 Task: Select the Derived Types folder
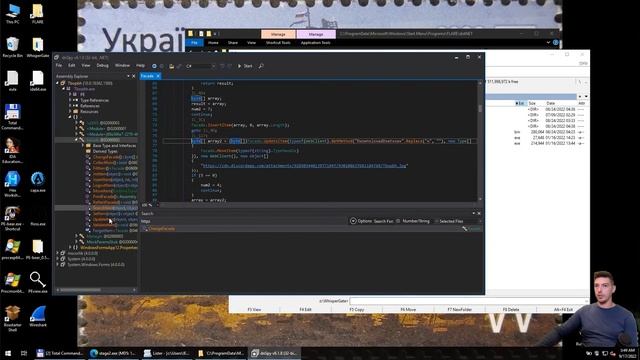(105, 151)
